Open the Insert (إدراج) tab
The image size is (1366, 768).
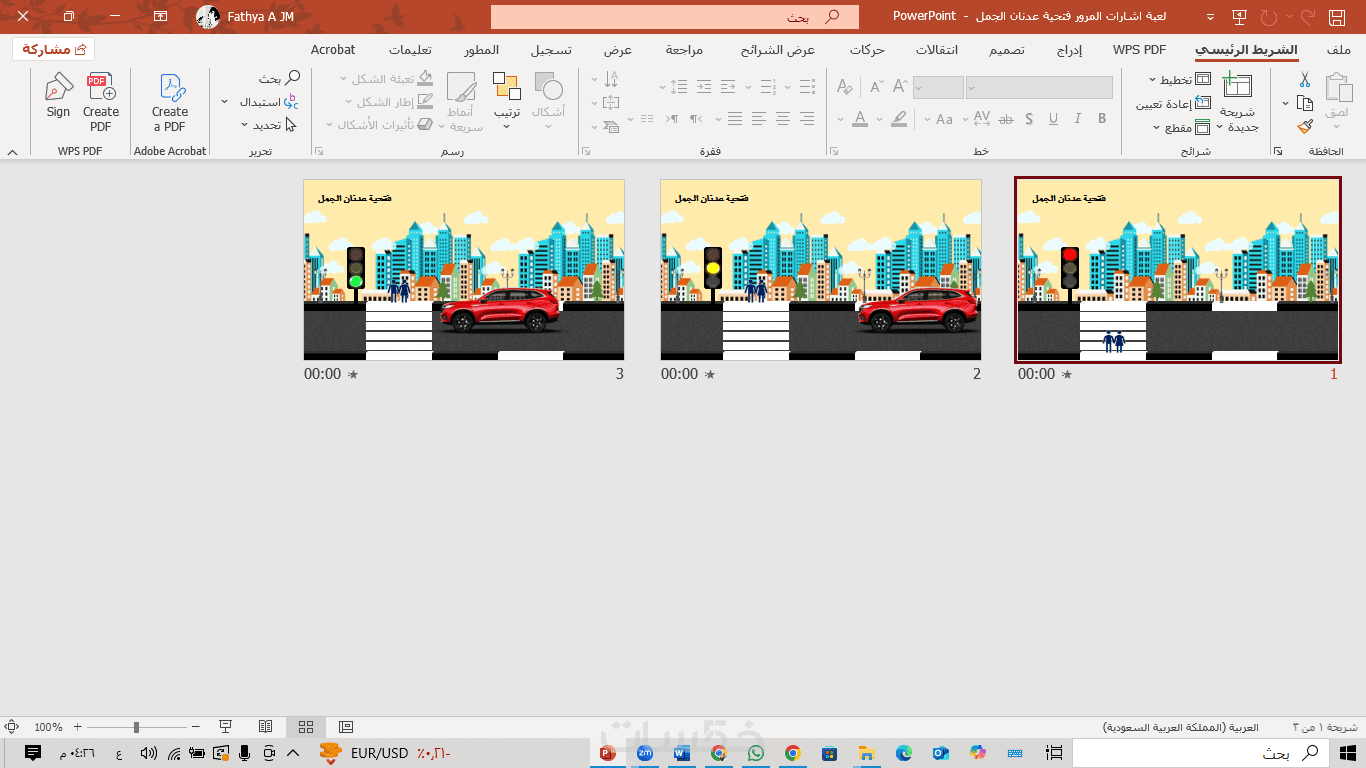(1069, 50)
